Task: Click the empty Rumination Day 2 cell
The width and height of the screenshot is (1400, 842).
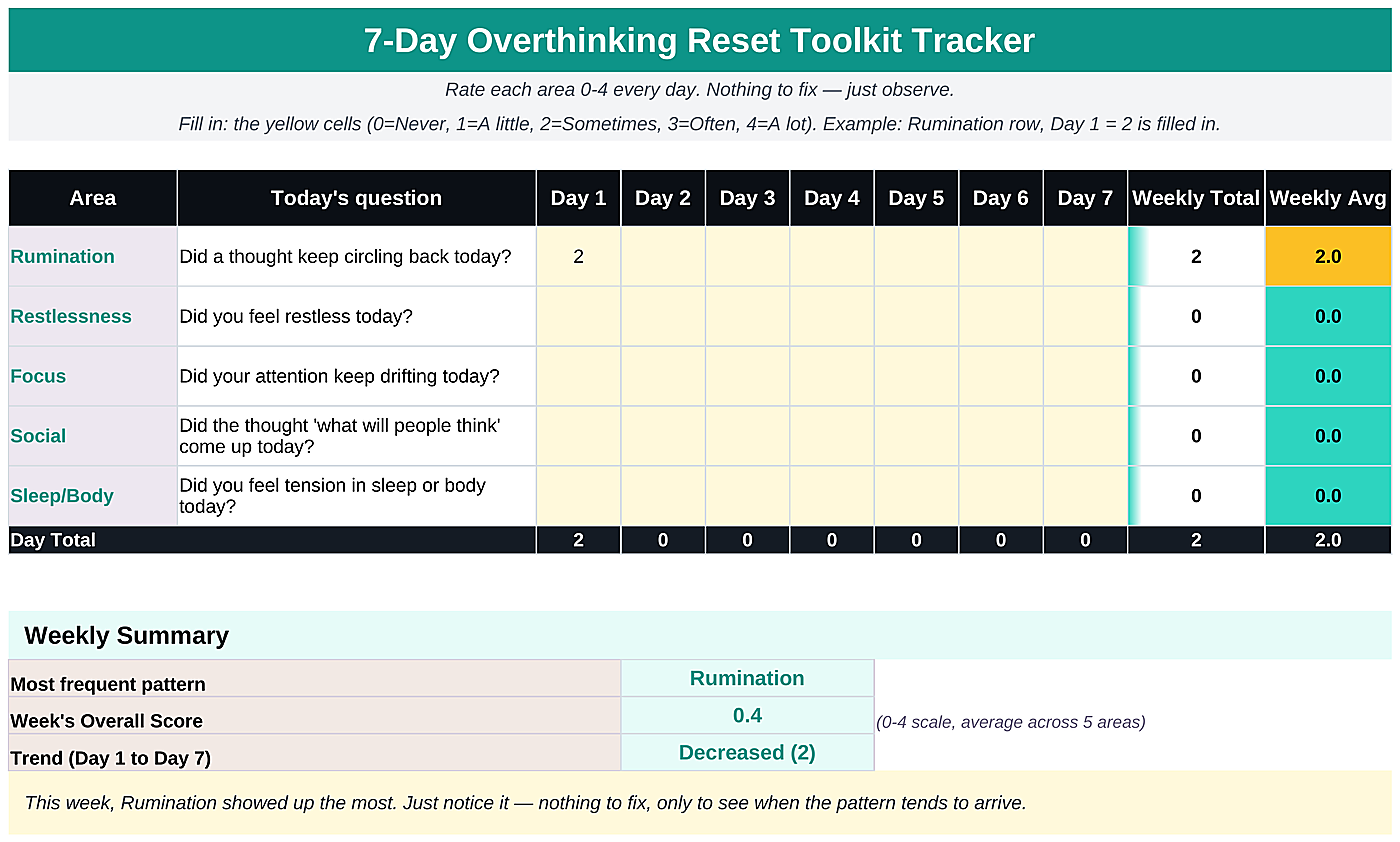Action: coord(663,256)
